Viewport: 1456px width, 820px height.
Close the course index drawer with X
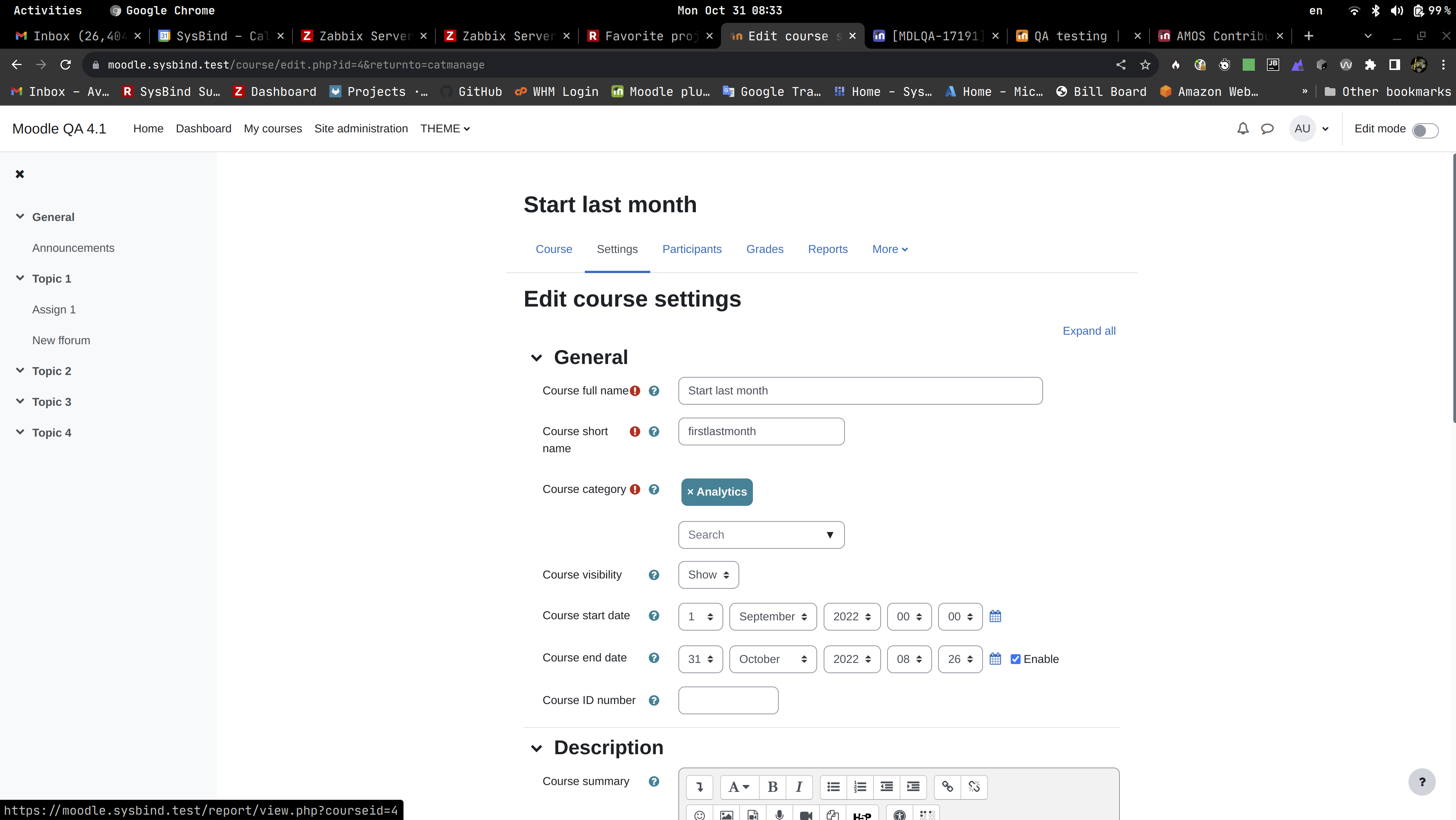click(20, 173)
